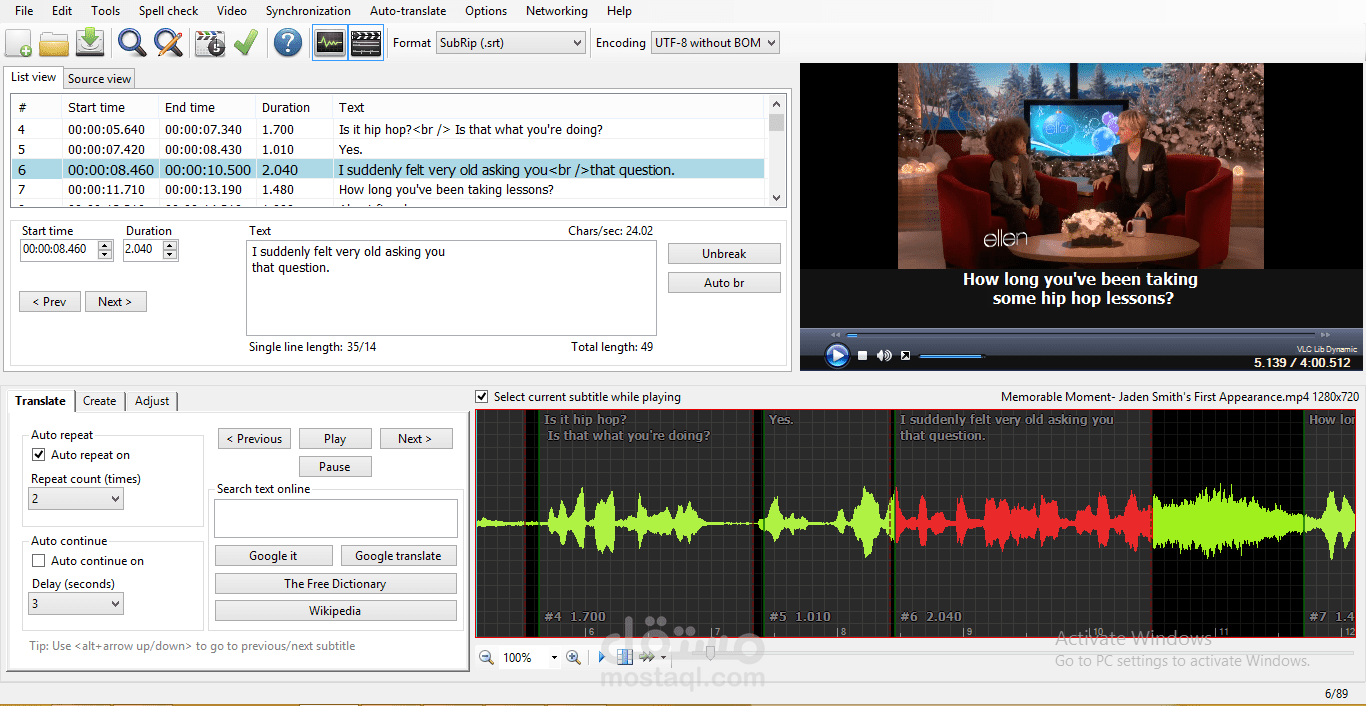
Task: Go to previous line with < Prev
Action: (x=49, y=301)
